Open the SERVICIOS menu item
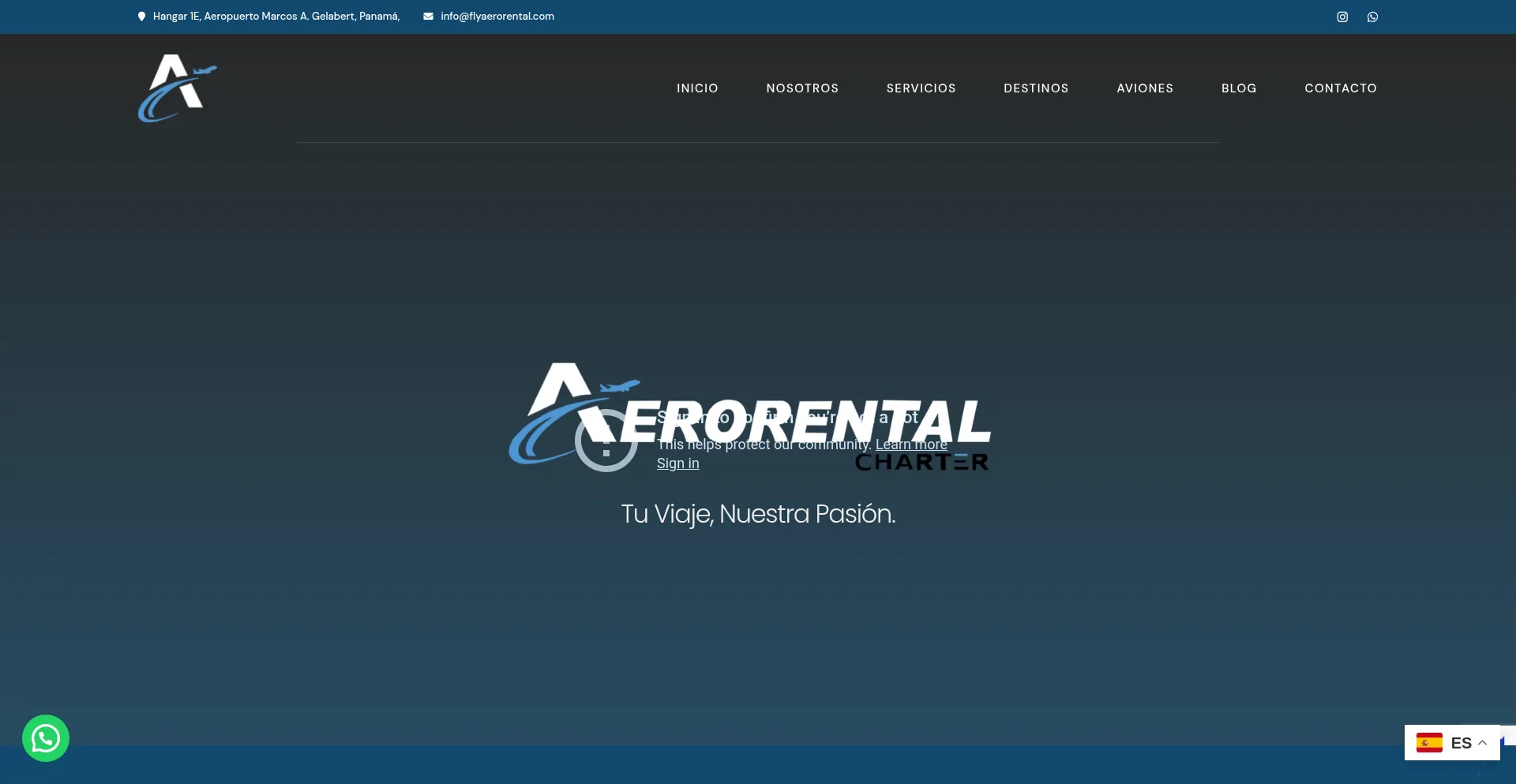 point(921,88)
